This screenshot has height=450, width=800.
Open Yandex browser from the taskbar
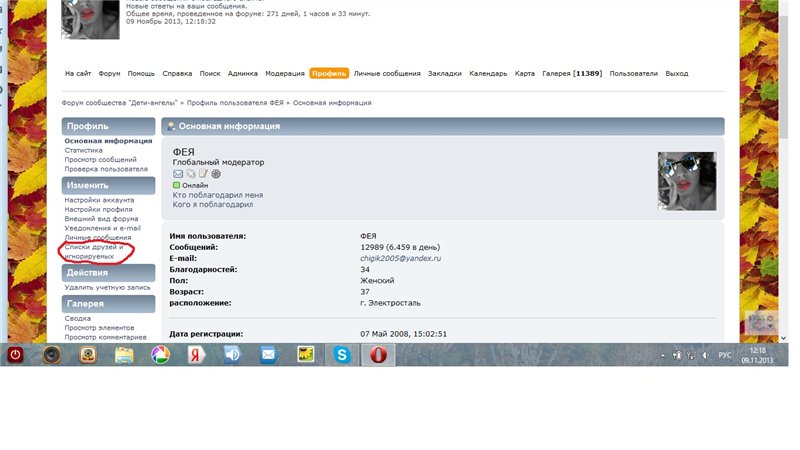tap(196, 355)
